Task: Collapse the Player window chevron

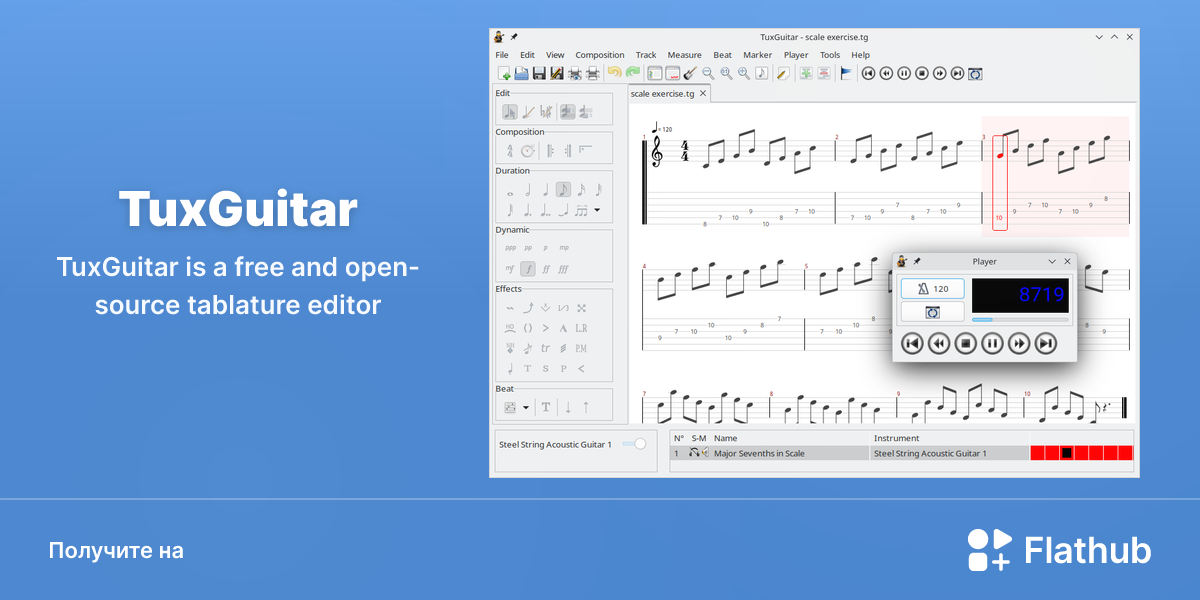Action: tap(1052, 261)
